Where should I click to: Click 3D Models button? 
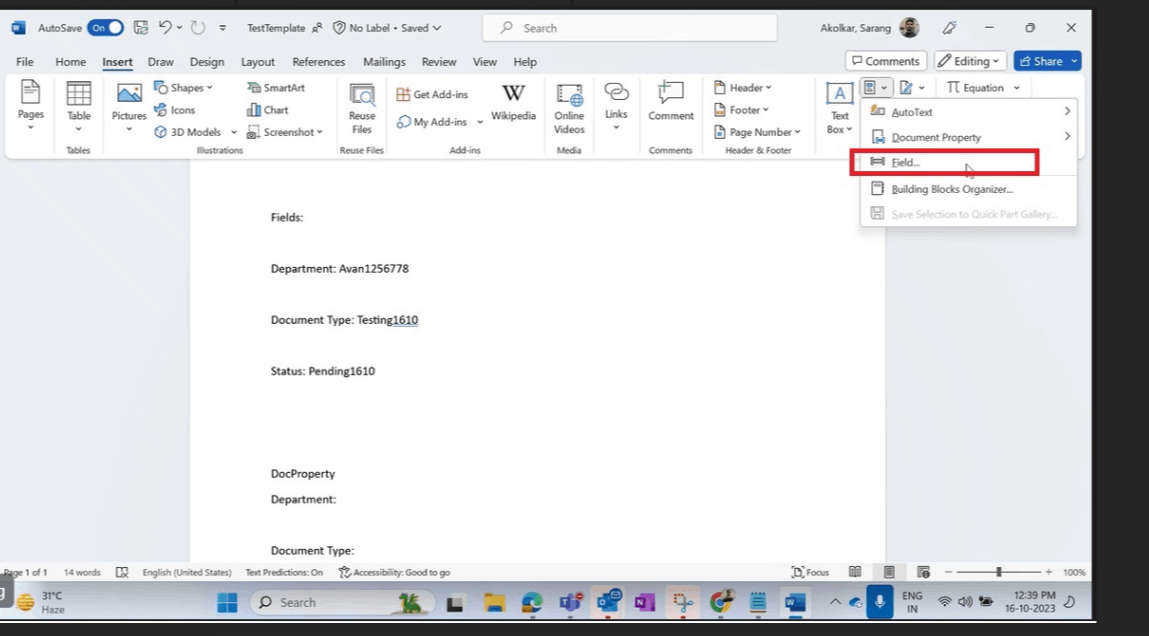(x=188, y=132)
